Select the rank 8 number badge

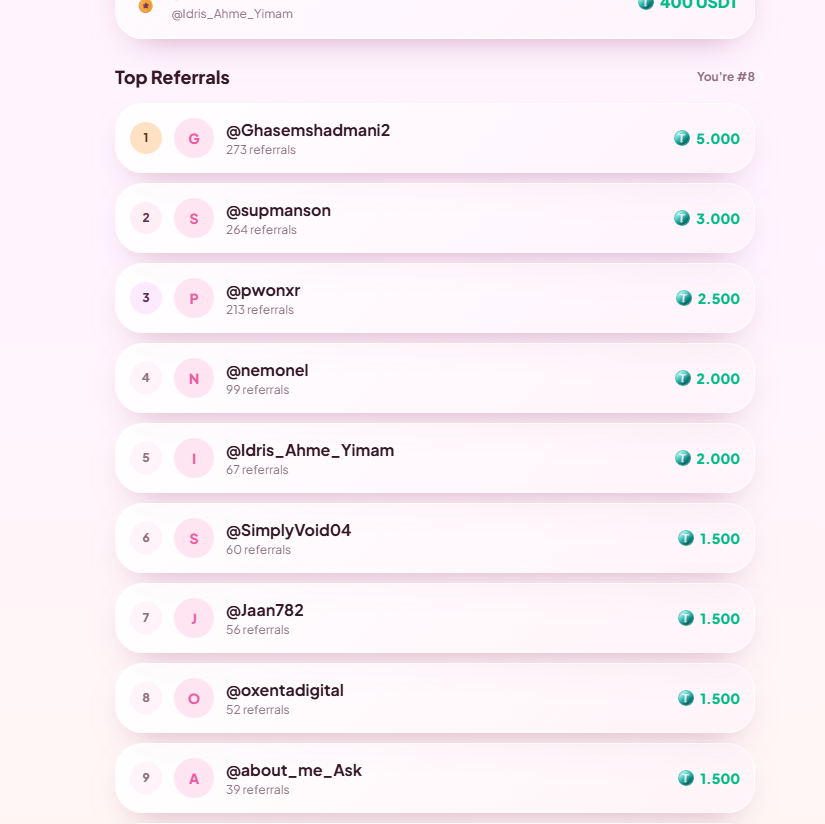[x=146, y=698]
